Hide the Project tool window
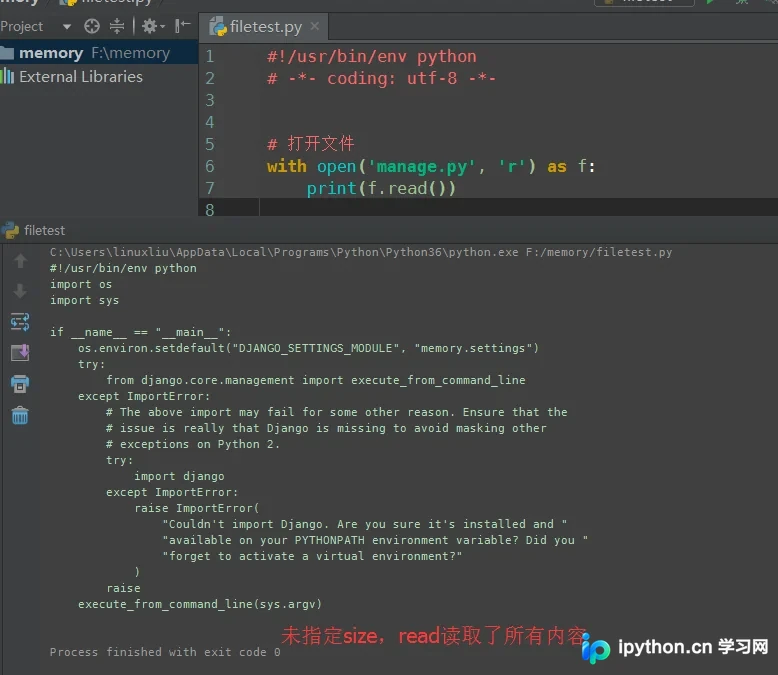 pyautogui.click(x=183, y=25)
